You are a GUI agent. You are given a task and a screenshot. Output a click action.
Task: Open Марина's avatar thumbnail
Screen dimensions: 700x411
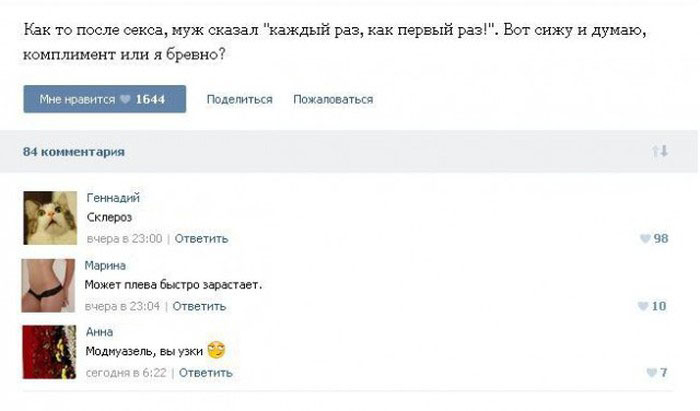pyautogui.click(x=50, y=285)
